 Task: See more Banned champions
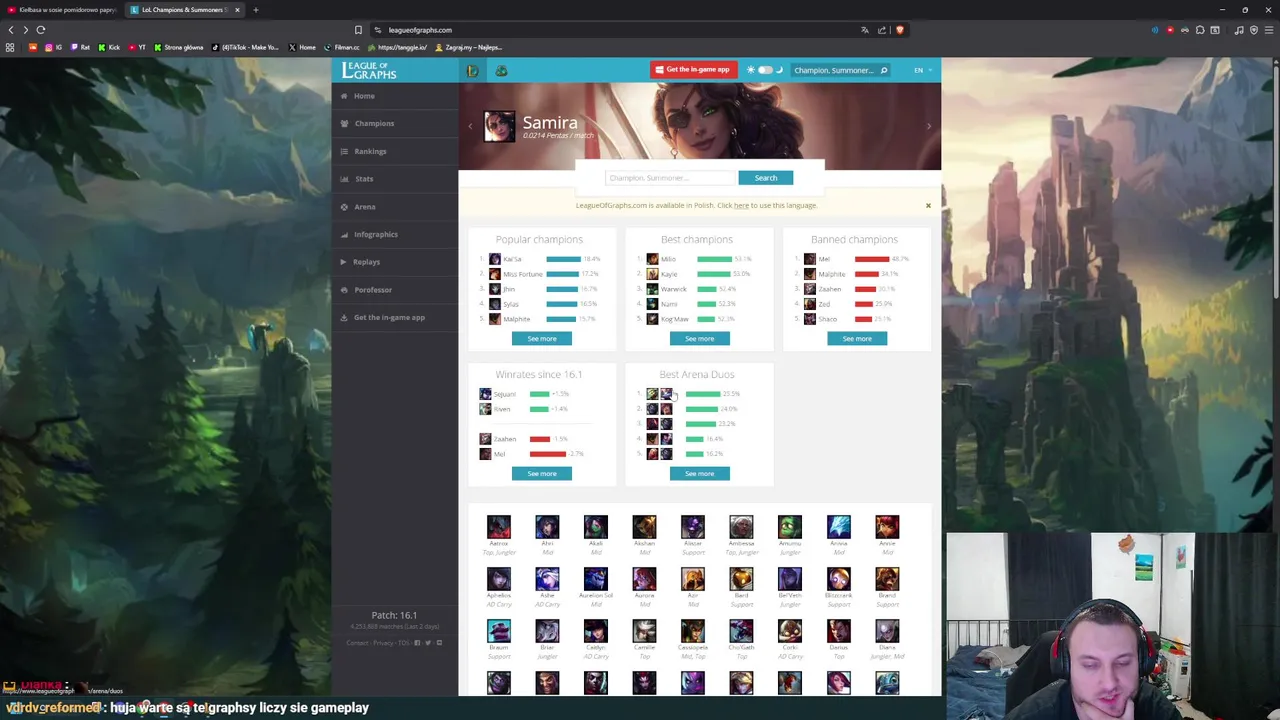coord(857,338)
